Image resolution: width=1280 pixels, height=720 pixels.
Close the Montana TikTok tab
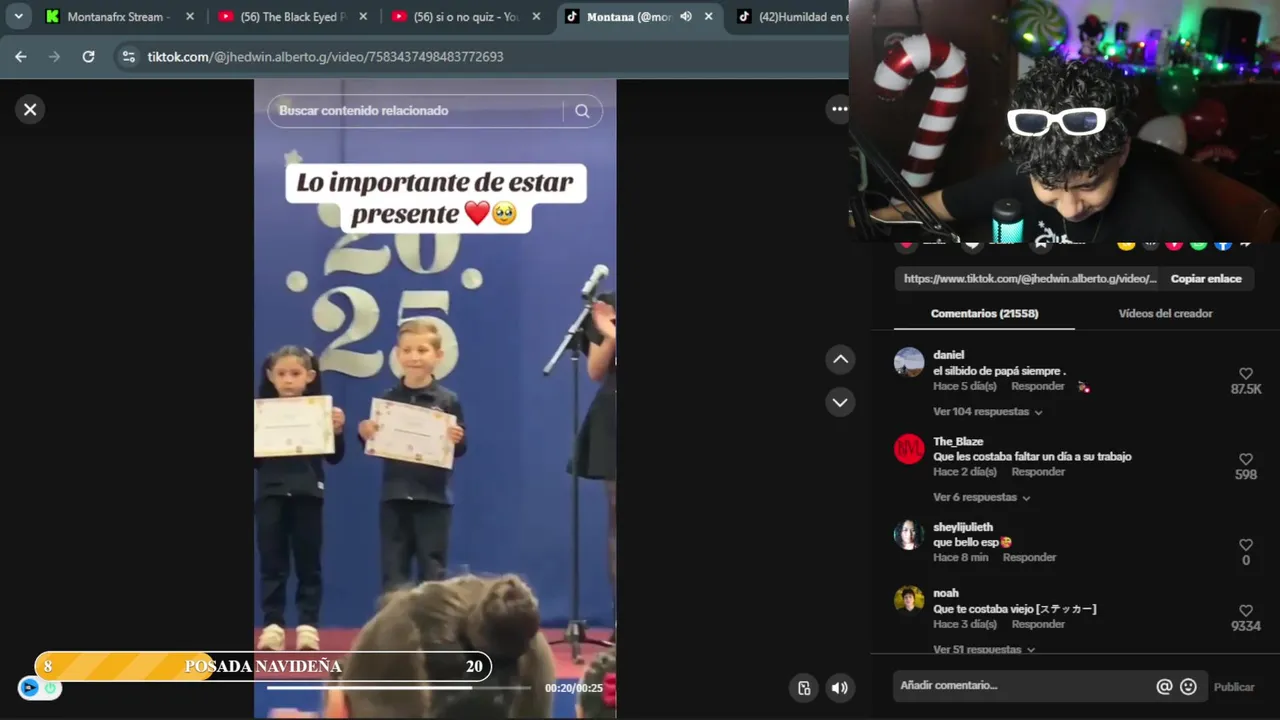point(709,17)
